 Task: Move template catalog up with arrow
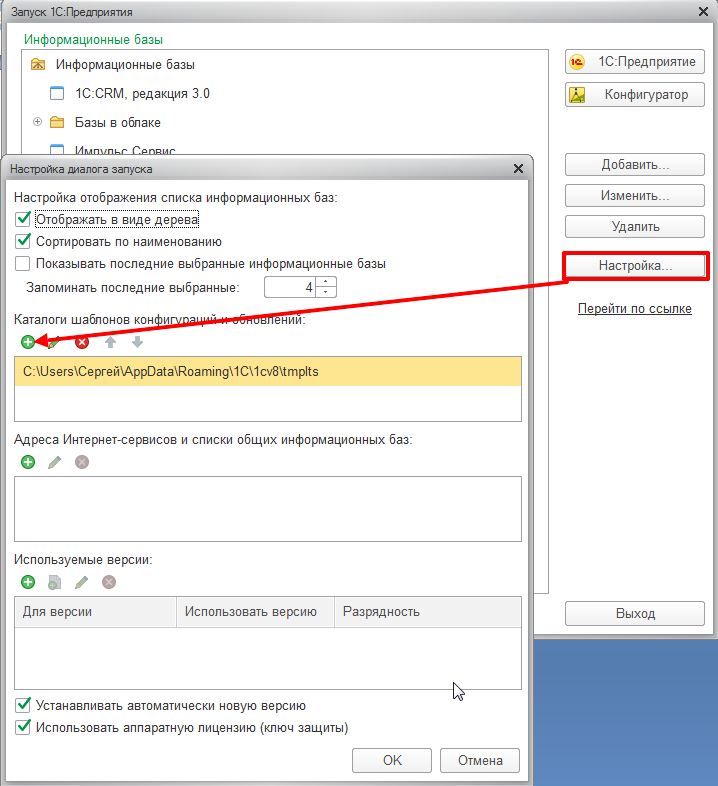click(x=110, y=342)
